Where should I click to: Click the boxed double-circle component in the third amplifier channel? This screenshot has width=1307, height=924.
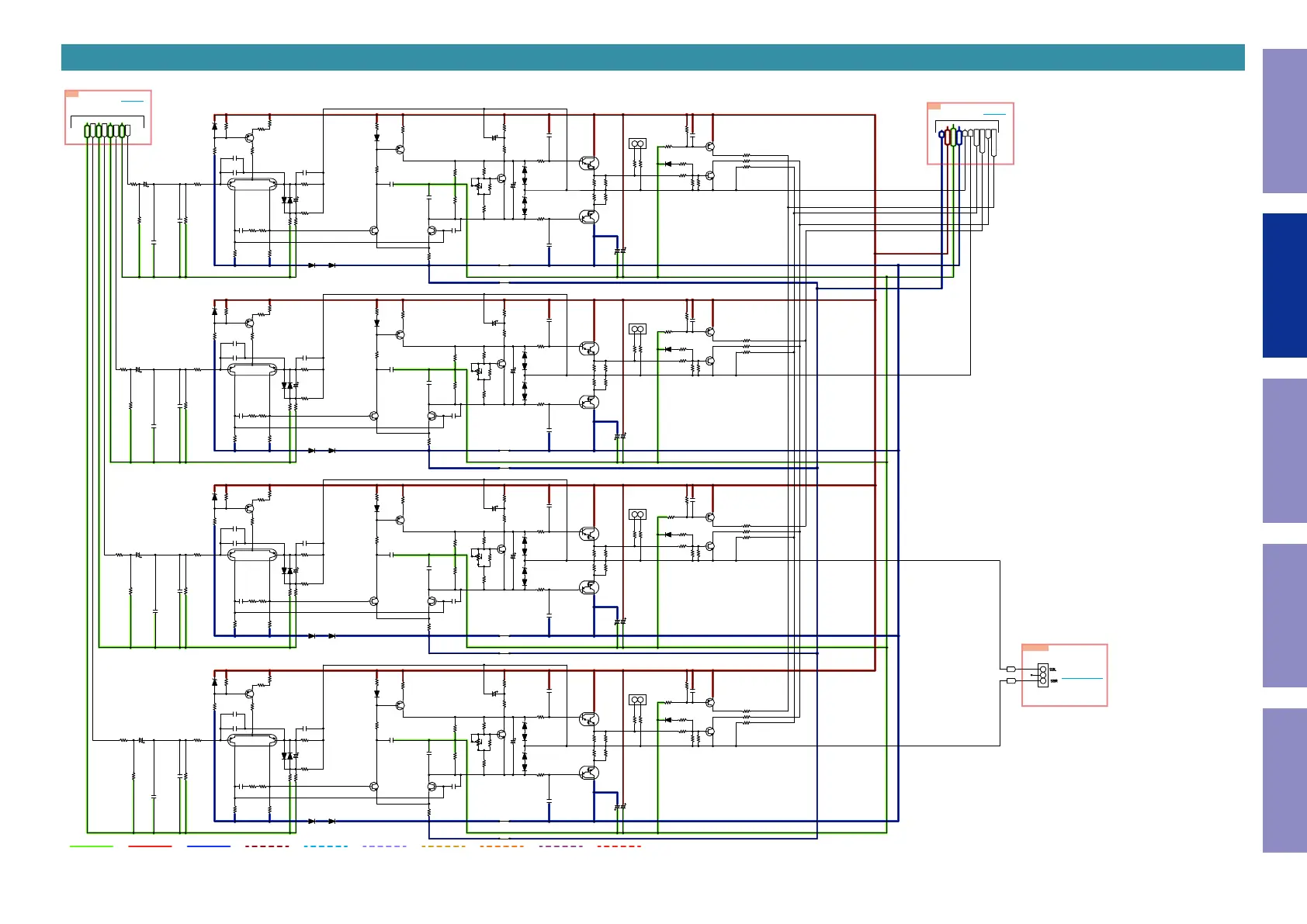(637, 514)
